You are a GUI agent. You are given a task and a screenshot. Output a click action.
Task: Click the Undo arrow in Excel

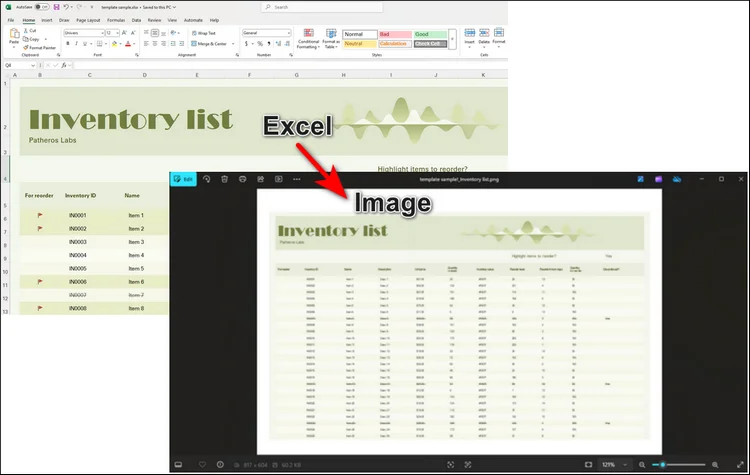point(66,7)
